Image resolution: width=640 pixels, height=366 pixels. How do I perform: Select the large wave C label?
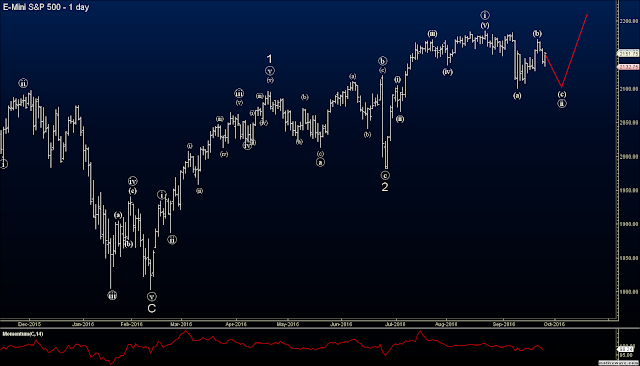click(x=151, y=308)
